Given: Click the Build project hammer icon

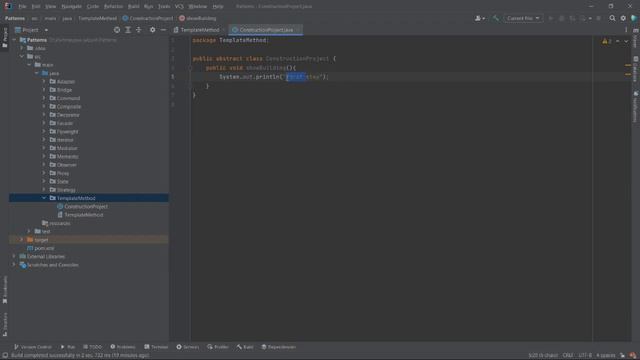Looking at the screenshot, I should point(496,18).
